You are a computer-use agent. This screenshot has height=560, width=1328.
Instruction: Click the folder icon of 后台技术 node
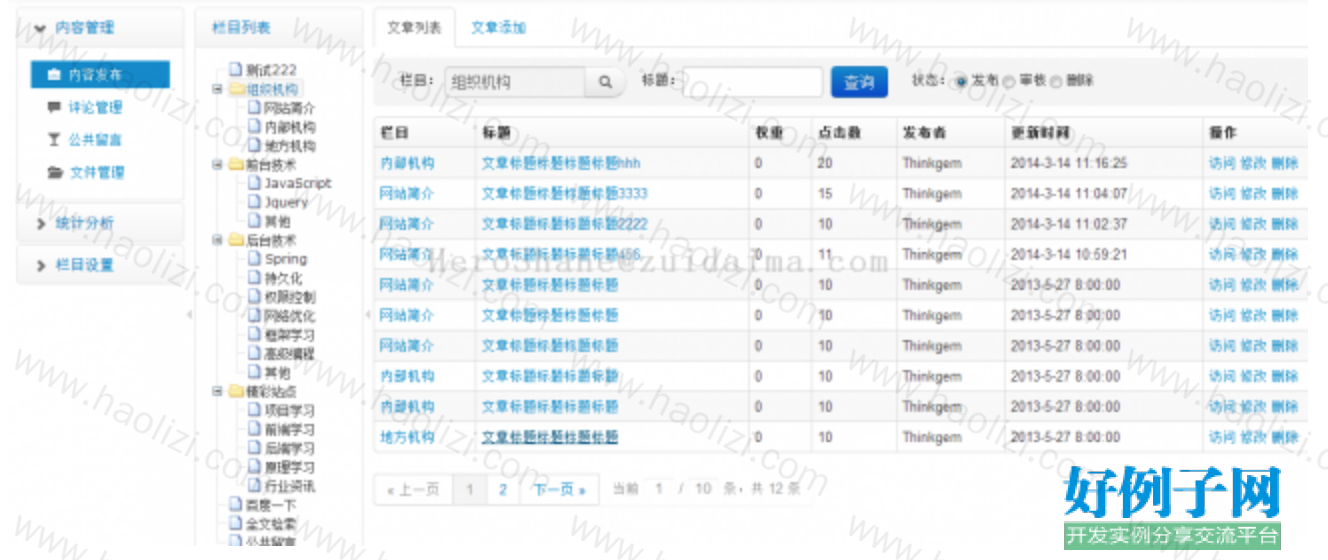[x=236, y=240]
